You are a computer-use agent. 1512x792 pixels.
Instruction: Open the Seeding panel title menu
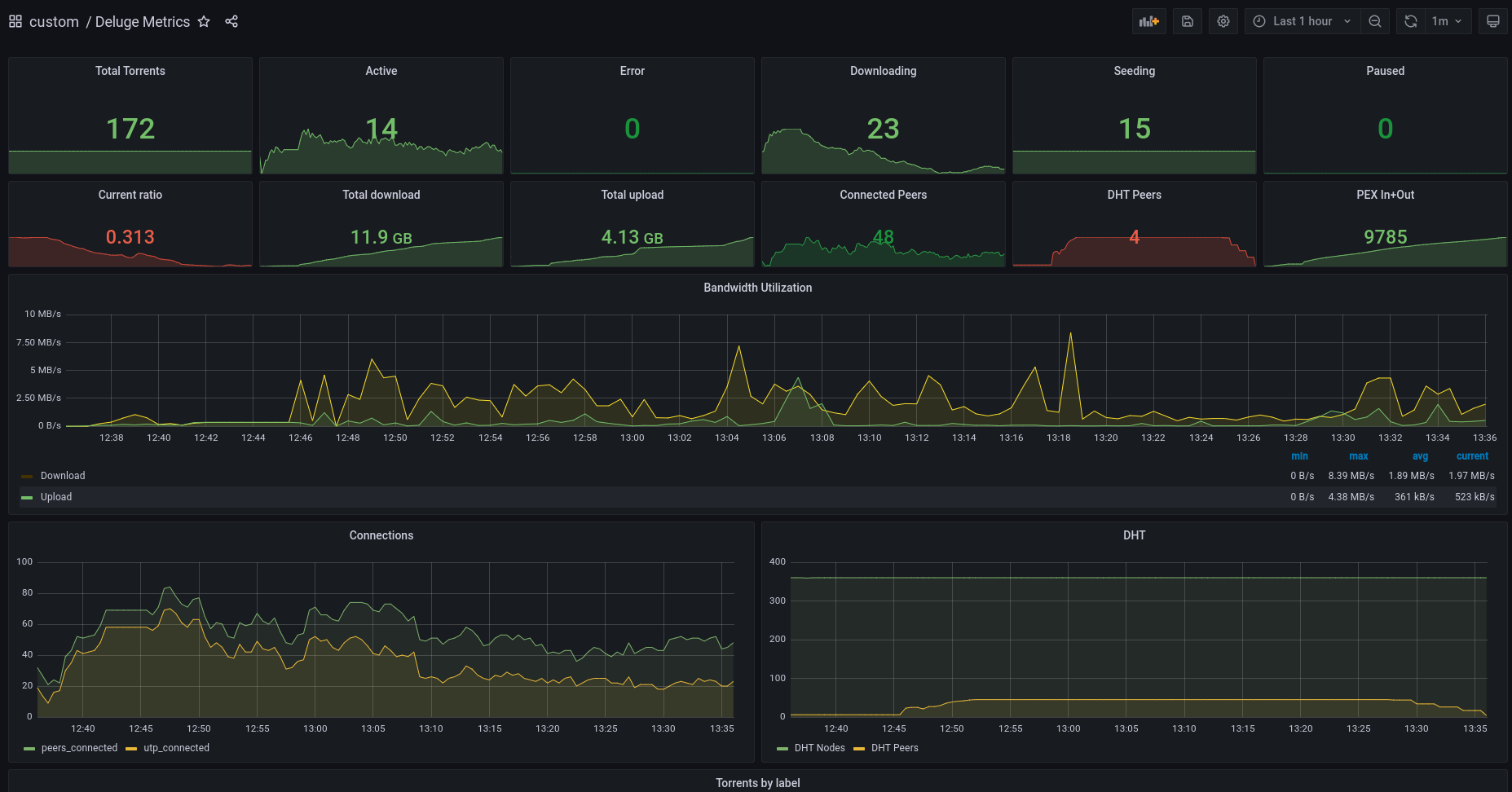(x=1135, y=71)
